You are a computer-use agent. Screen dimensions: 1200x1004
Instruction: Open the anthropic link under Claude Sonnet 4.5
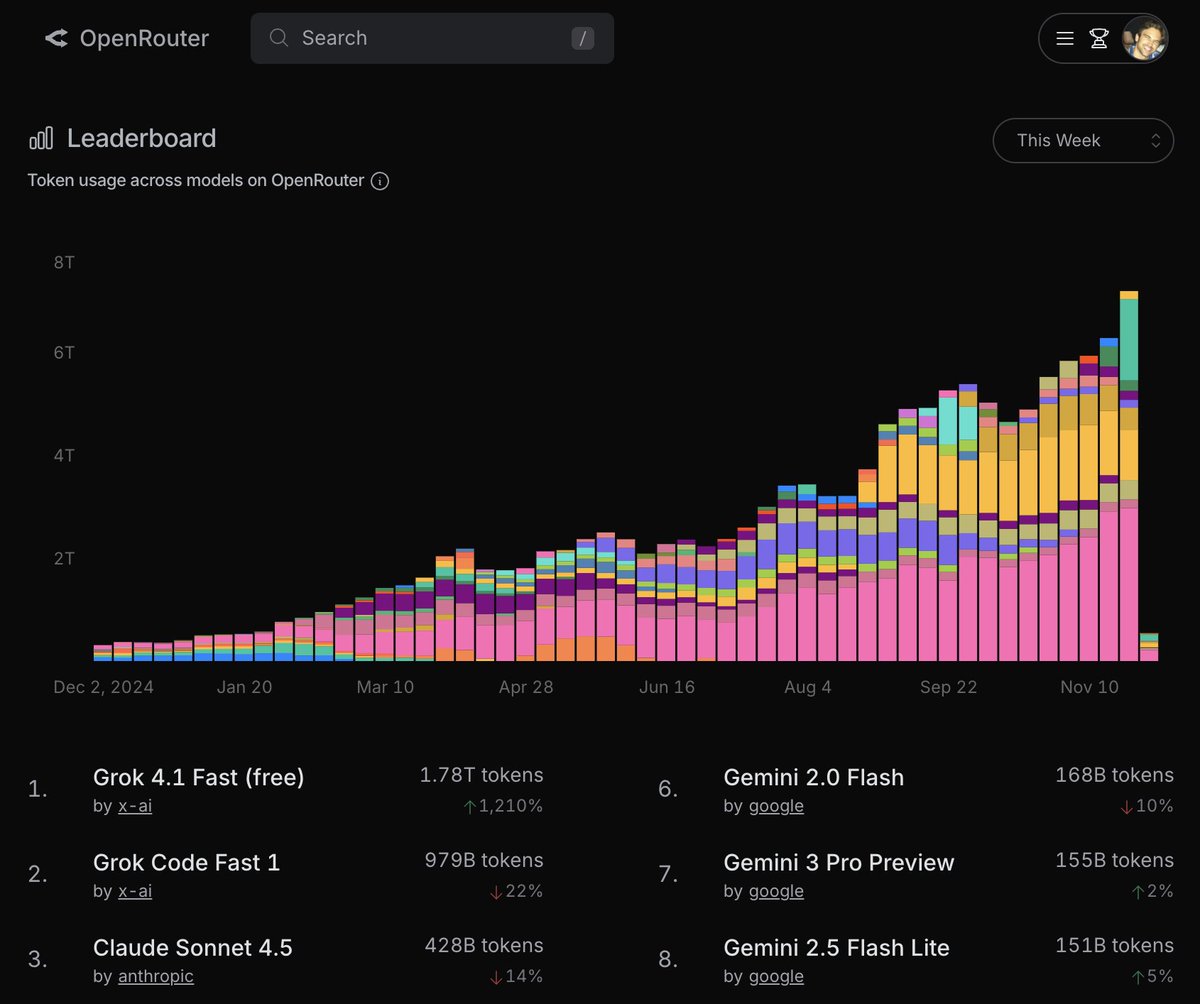[155, 976]
